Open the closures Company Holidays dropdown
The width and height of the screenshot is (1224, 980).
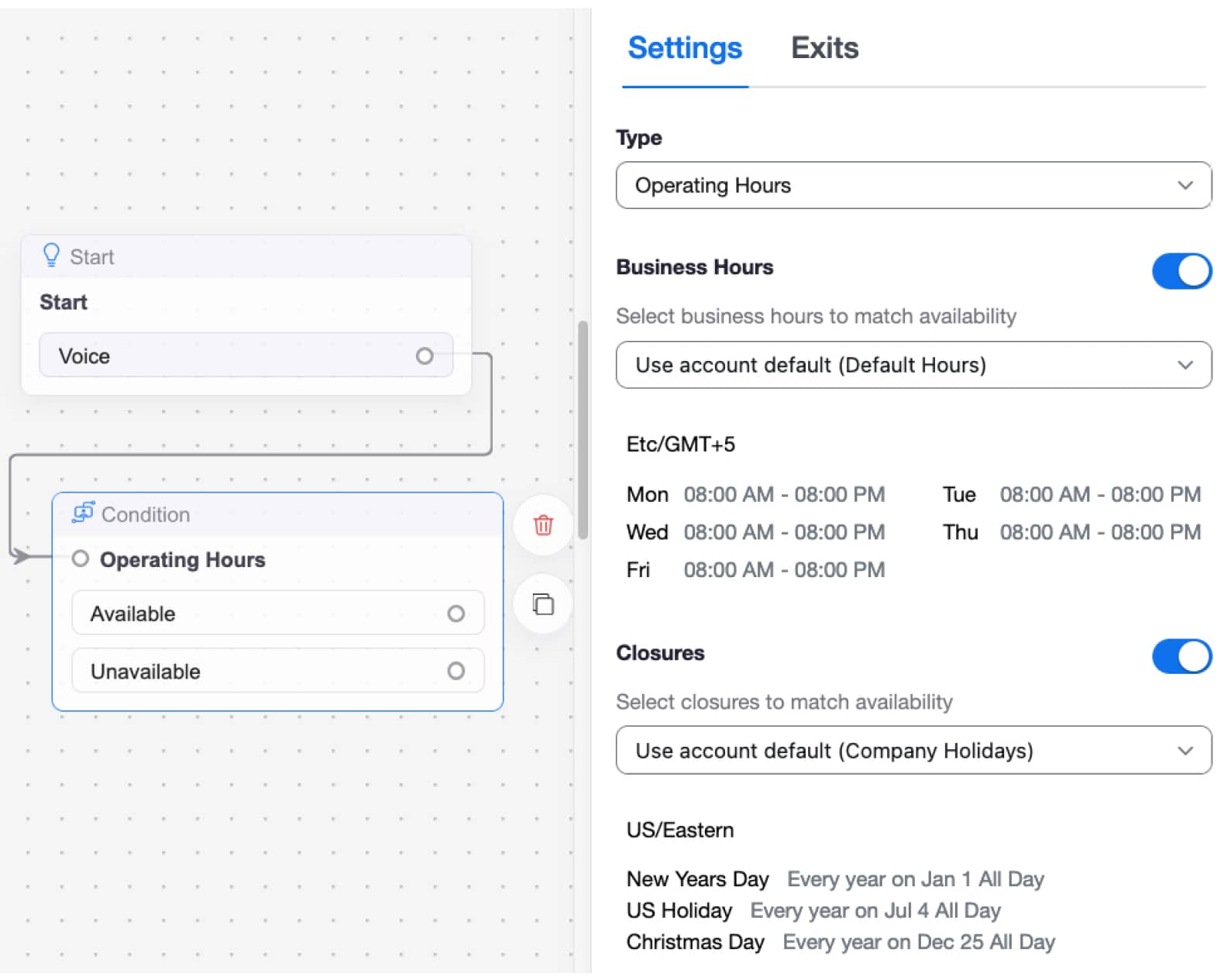coord(913,751)
